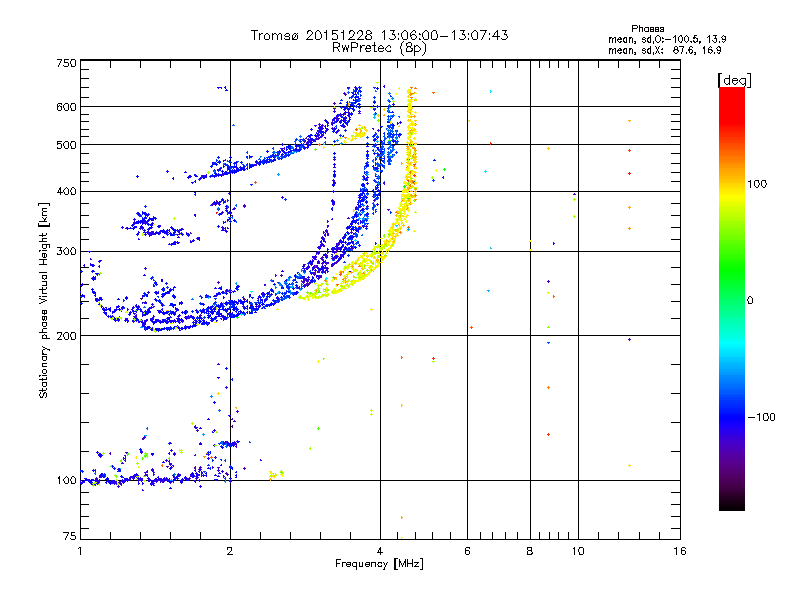800x600 pixels.
Task: Click the "-100" color bar tick label
Action: (761, 417)
